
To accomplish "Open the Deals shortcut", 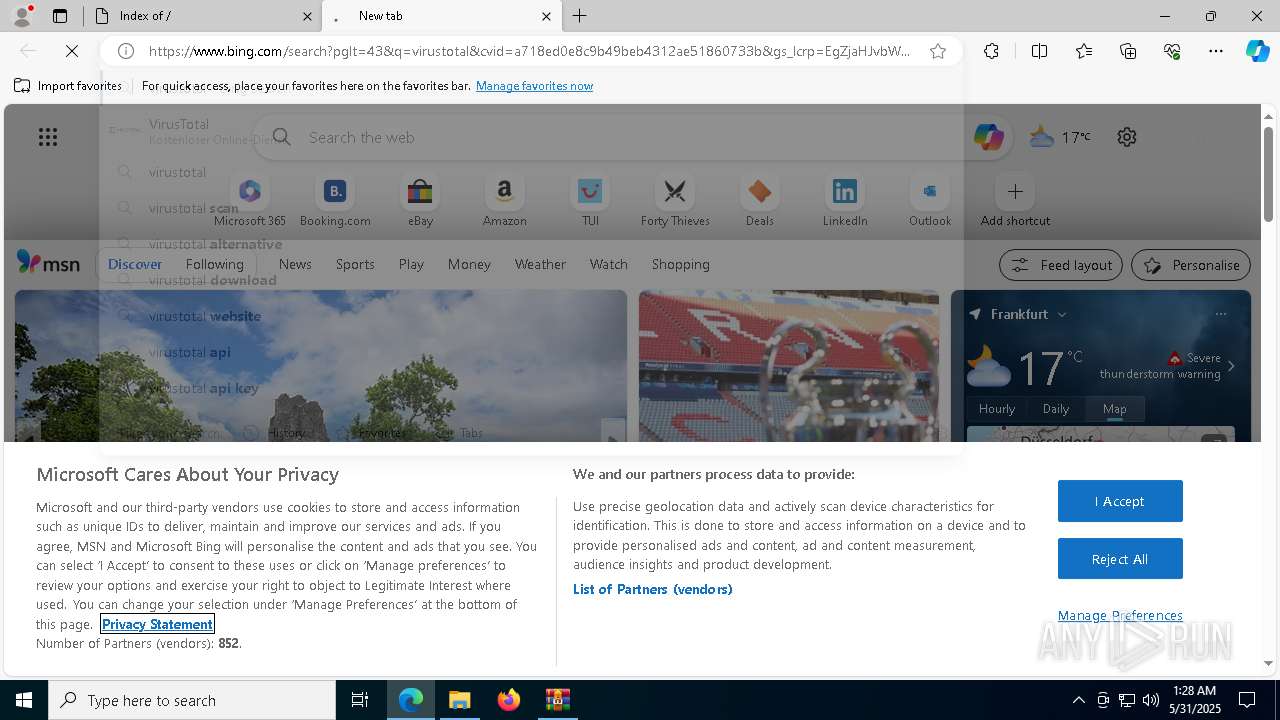I will [x=760, y=201].
